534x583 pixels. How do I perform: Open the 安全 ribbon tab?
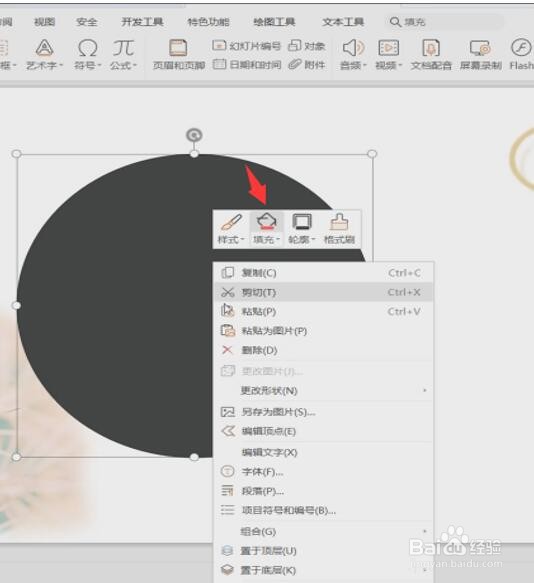87,22
